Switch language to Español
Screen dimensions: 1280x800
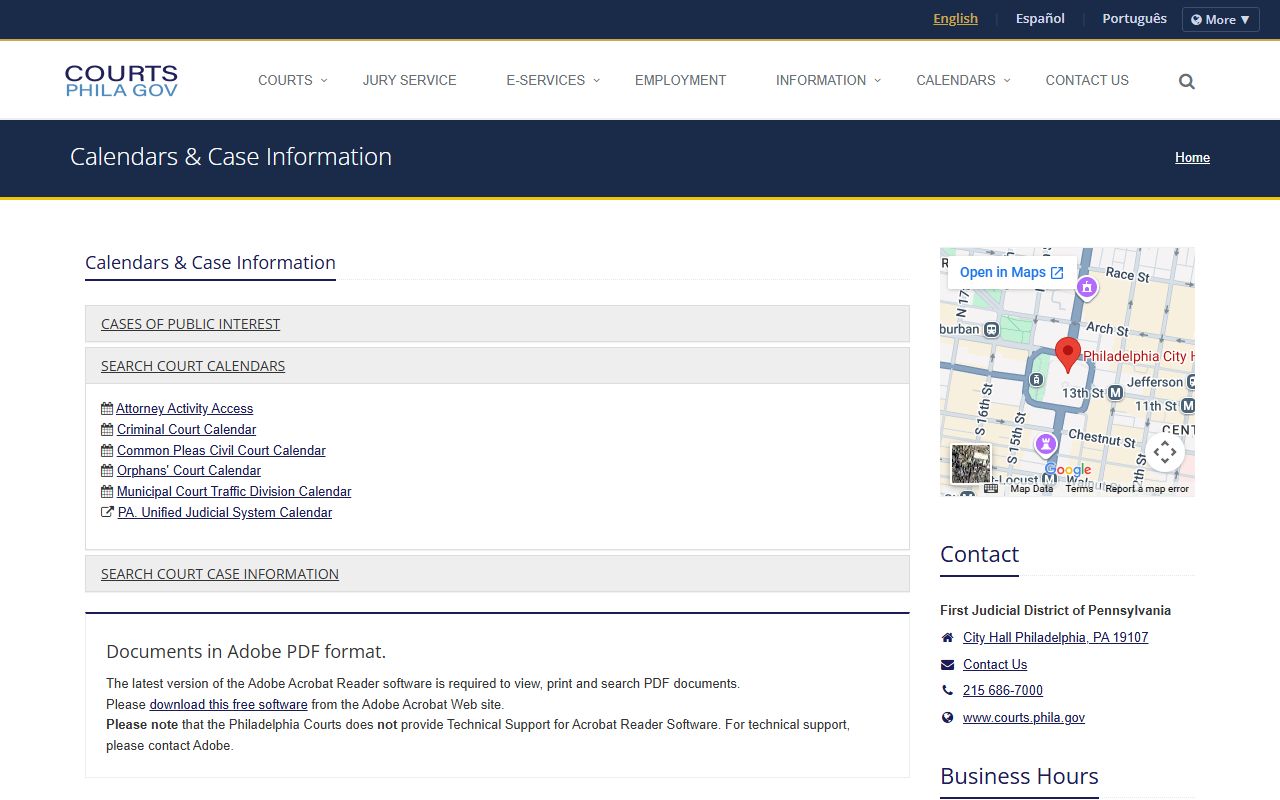tap(1040, 19)
